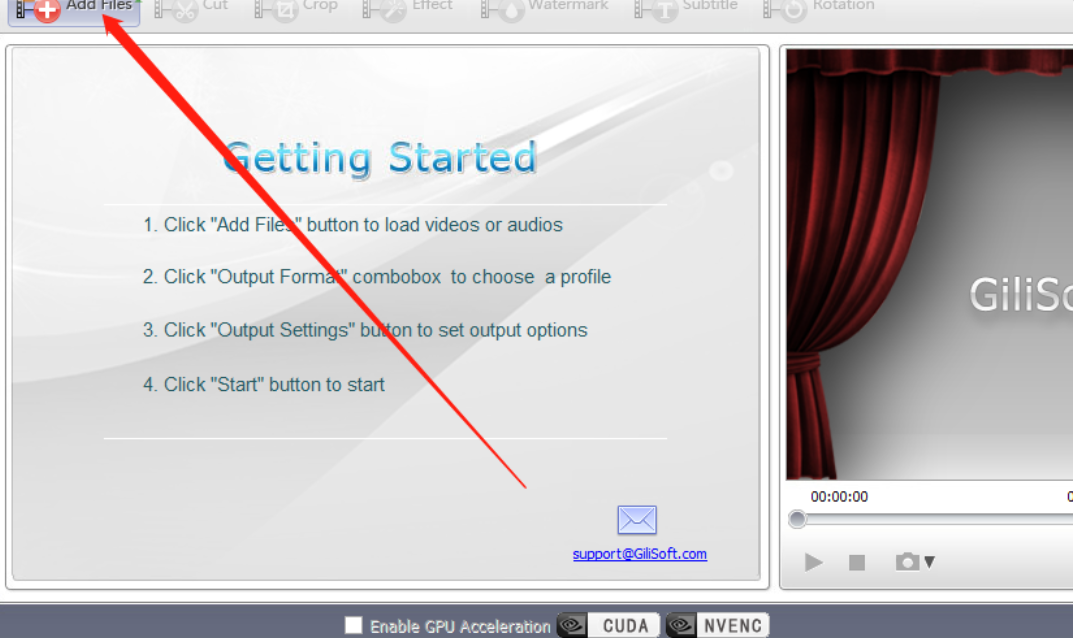The image size is (1074, 638).
Task: Click the envelope email icon
Action: tap(637, 519)
